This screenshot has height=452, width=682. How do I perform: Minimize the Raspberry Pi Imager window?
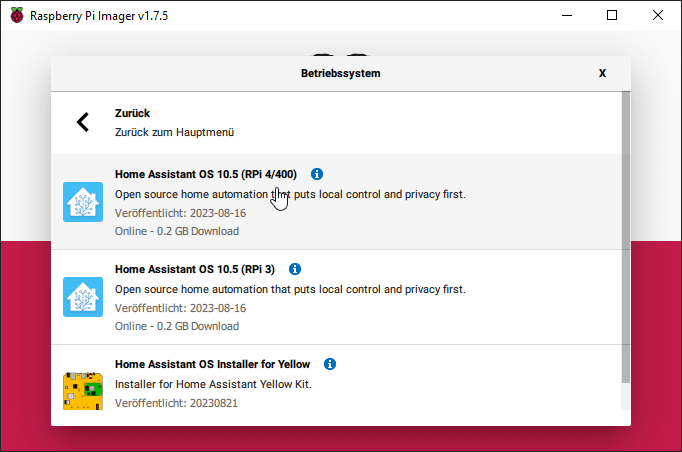[566, 15]
